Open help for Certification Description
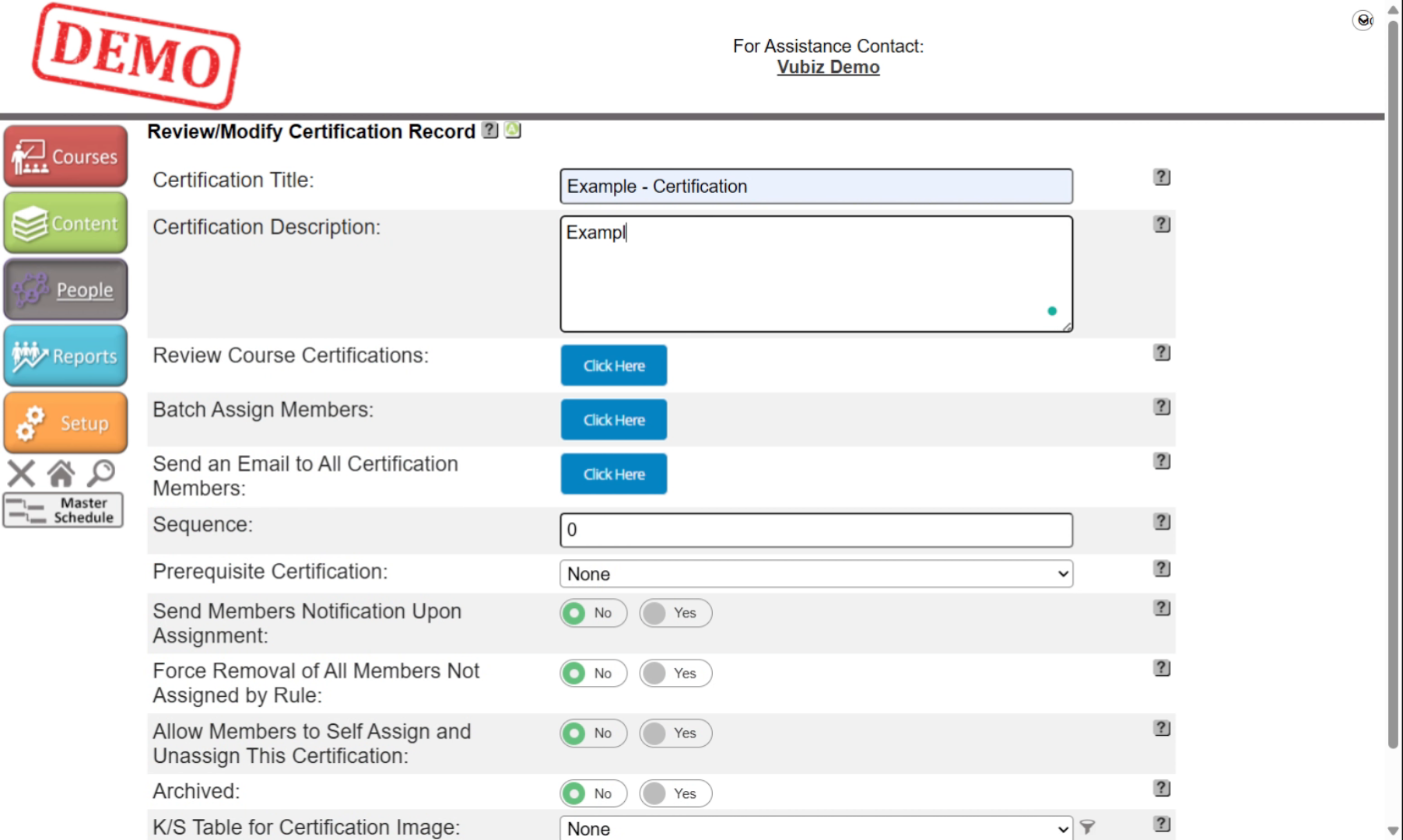This screenshot has width=1403, height=840. click(x=1162, y=224)
